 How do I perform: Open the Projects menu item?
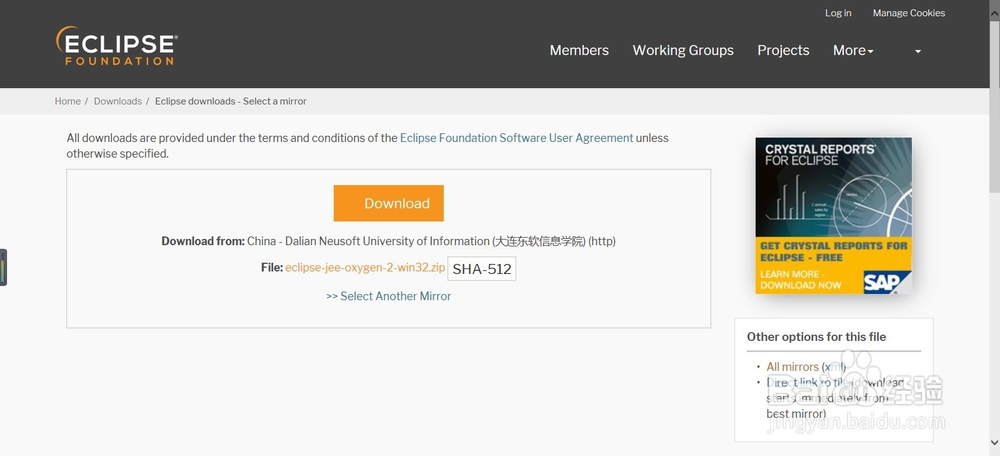(x=783, y=50)
